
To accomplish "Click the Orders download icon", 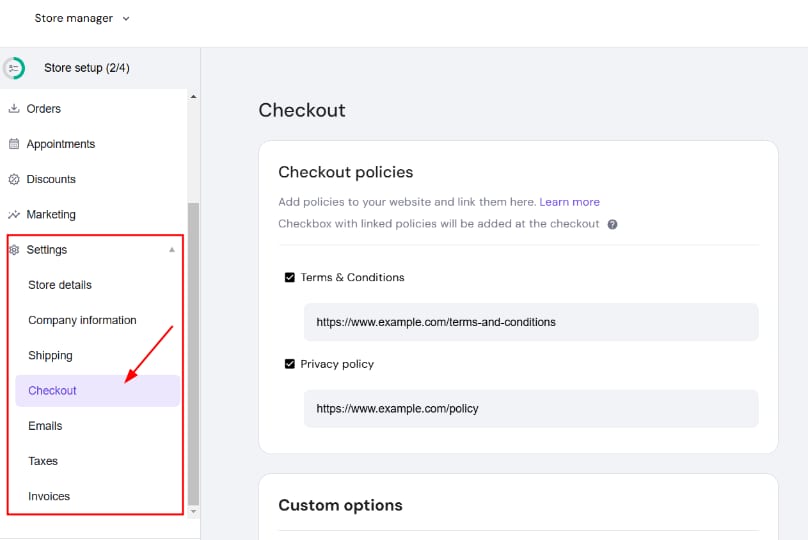I will pos(14,109).
